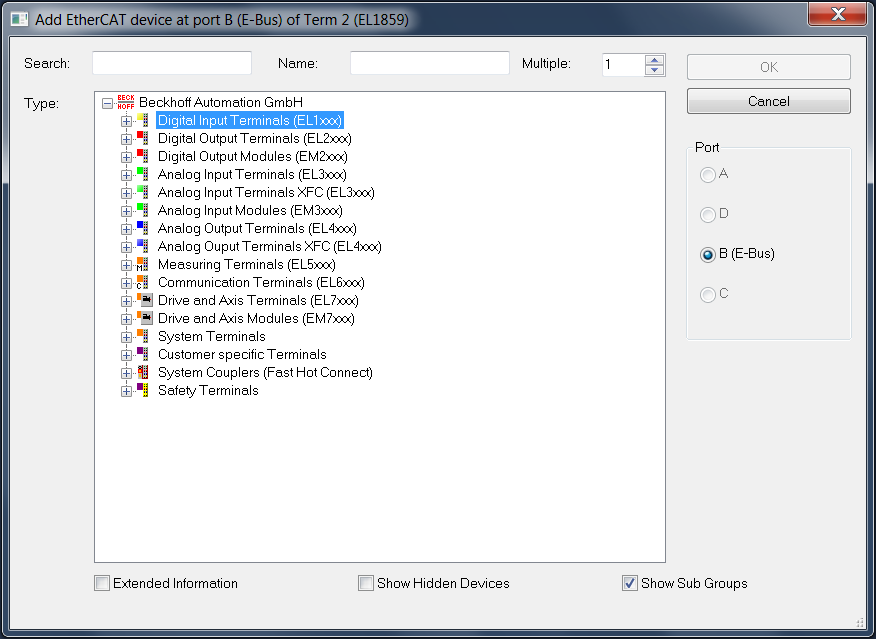Click the dialog title bar window icon
Screen dimensions: 876x639
tap(20, 20)
